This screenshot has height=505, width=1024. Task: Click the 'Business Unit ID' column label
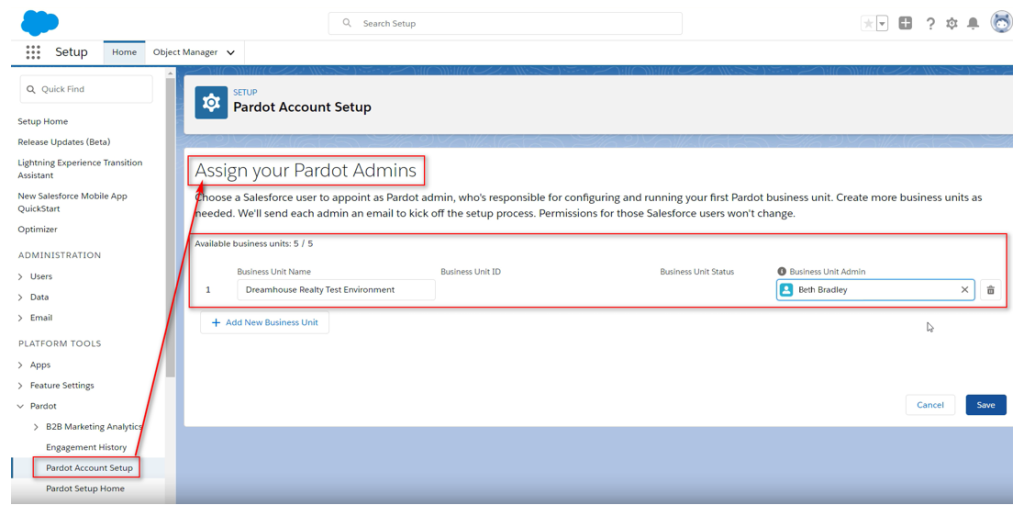click(470, 271)
